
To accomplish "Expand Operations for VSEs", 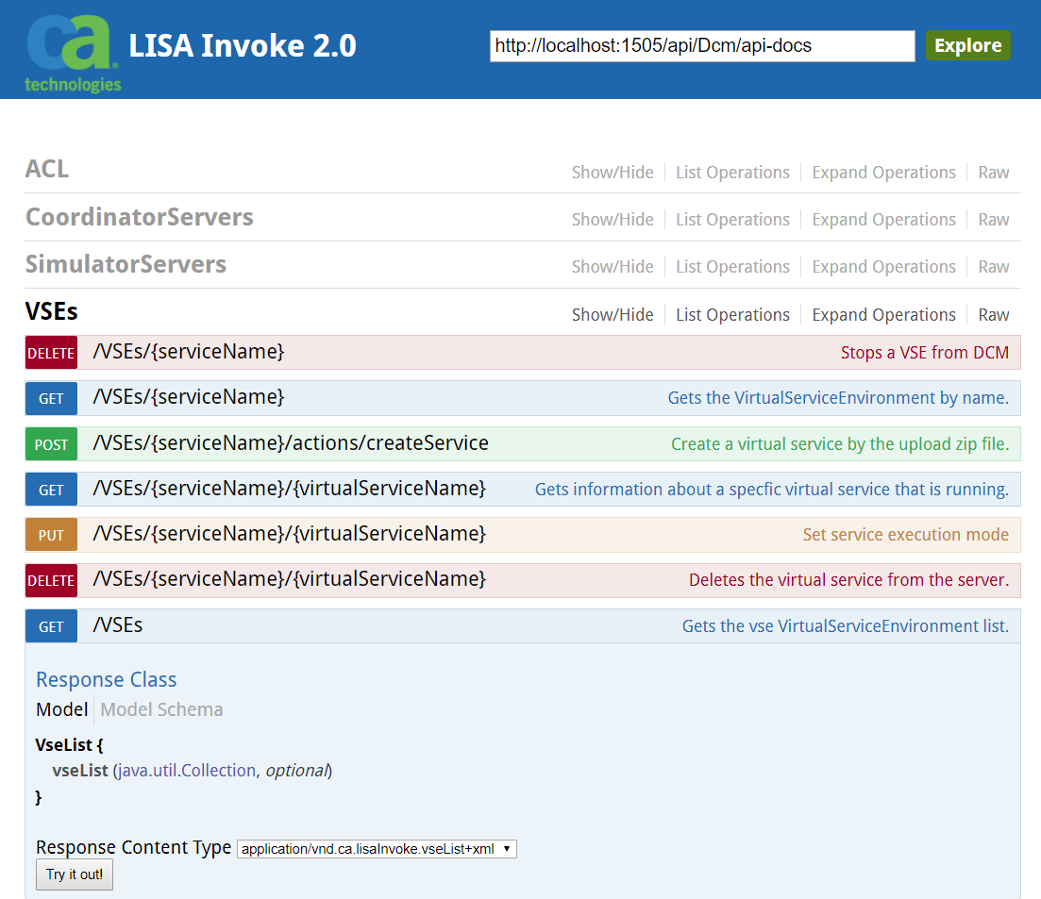I will 884,314.
